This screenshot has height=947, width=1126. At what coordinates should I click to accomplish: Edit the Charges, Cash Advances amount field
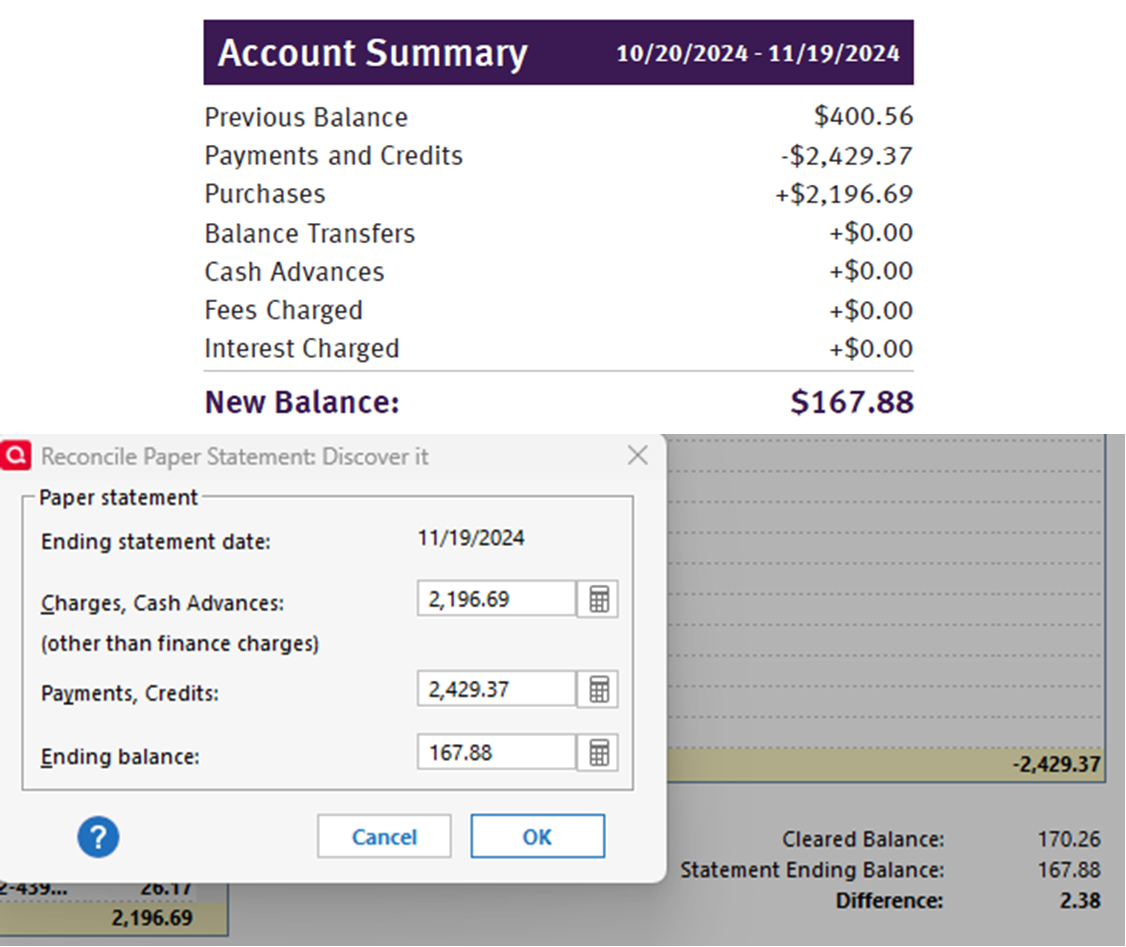click(x=496, y=599)
